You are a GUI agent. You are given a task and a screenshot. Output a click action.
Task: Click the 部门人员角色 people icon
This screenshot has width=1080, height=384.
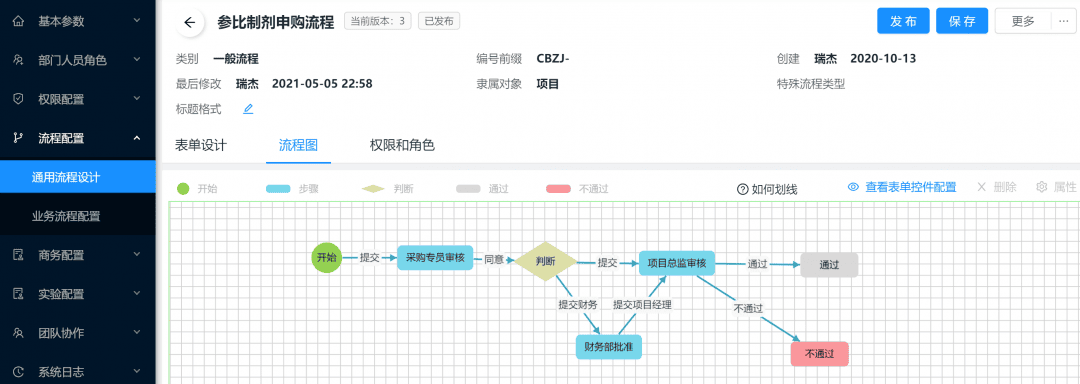[x=19, y=60]
